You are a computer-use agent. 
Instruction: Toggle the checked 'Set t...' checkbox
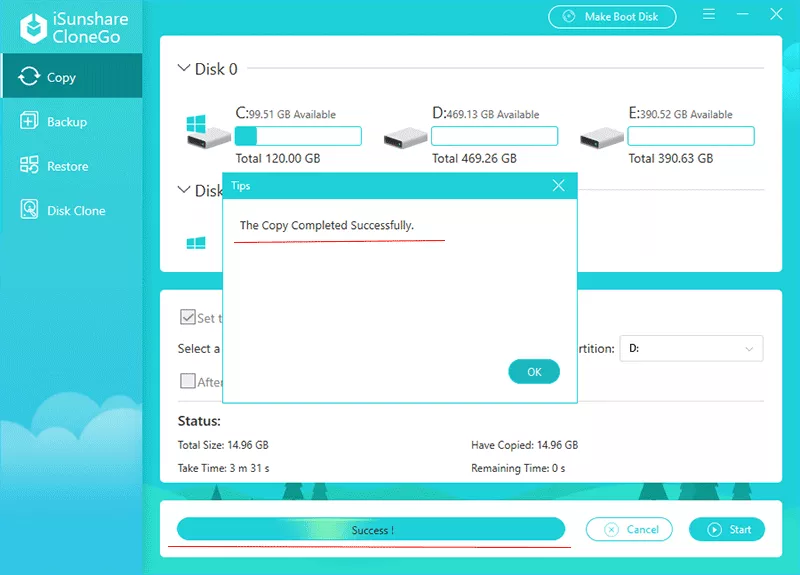(188, 317)
